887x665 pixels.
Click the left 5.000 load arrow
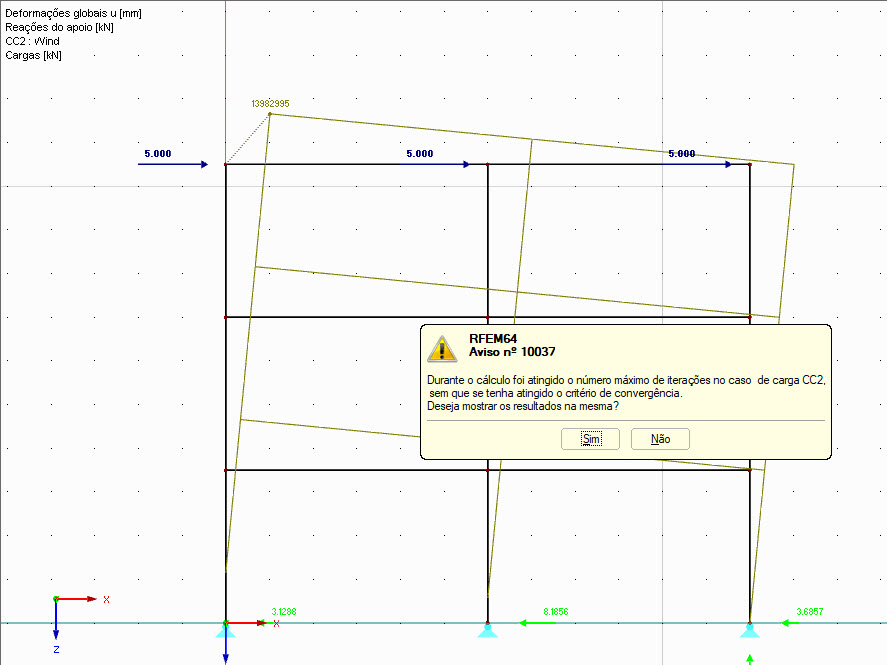click(x=173, y=164)
